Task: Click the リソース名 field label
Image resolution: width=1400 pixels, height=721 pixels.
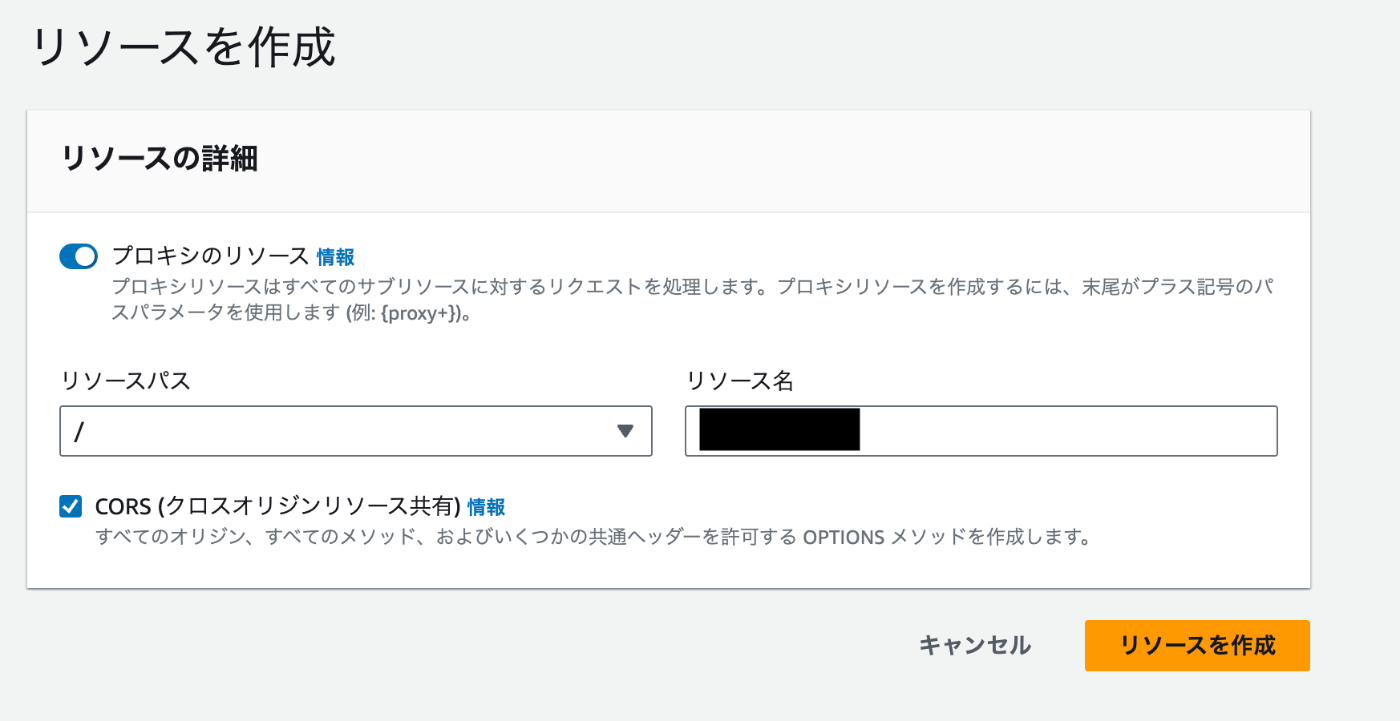Action: pyautogui.click(x=741, y=381)
